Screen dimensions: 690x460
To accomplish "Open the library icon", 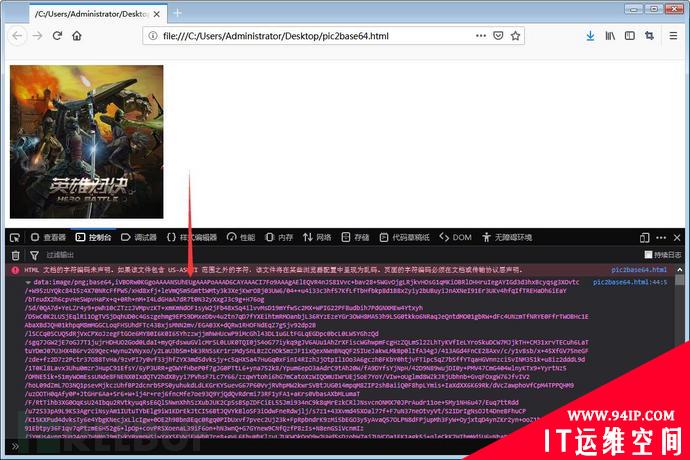I will coord(610,36).
